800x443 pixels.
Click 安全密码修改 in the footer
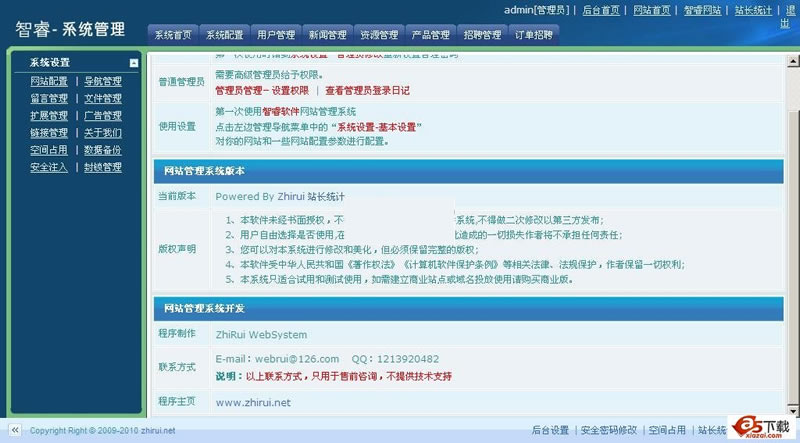pyautogui.click(x=610, y=431)
